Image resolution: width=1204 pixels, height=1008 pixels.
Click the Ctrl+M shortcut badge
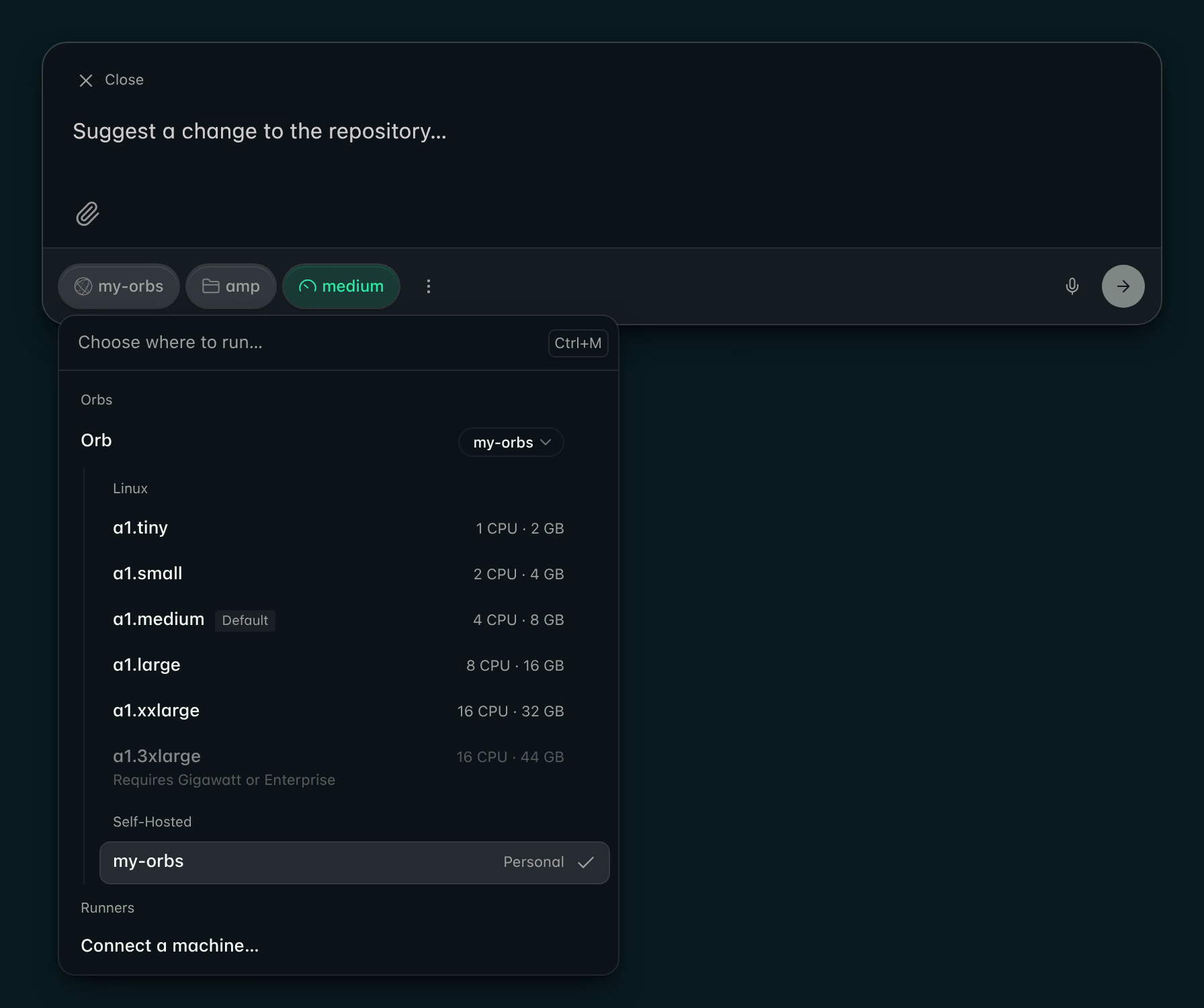[x=578, y=343]
